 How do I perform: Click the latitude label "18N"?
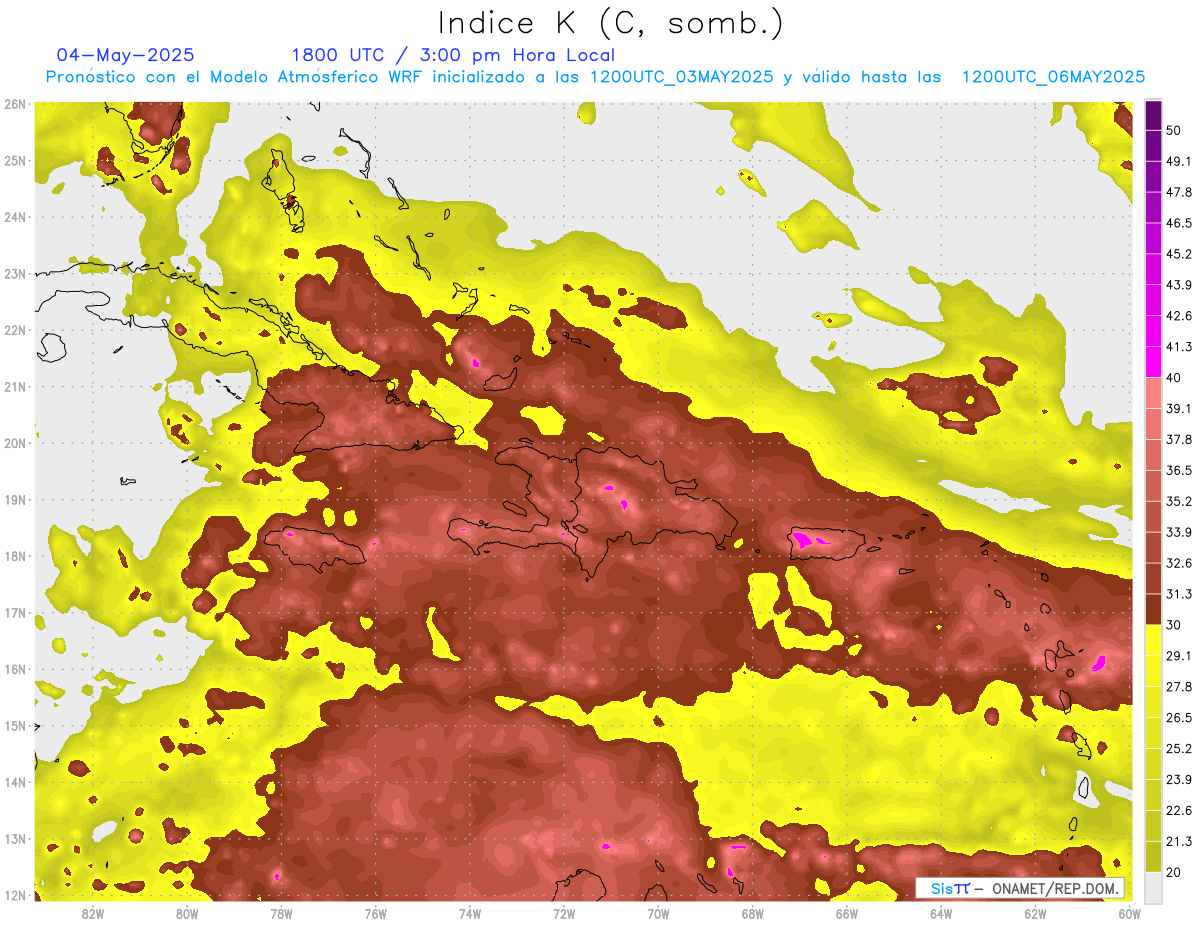click(x=15, y=557)
